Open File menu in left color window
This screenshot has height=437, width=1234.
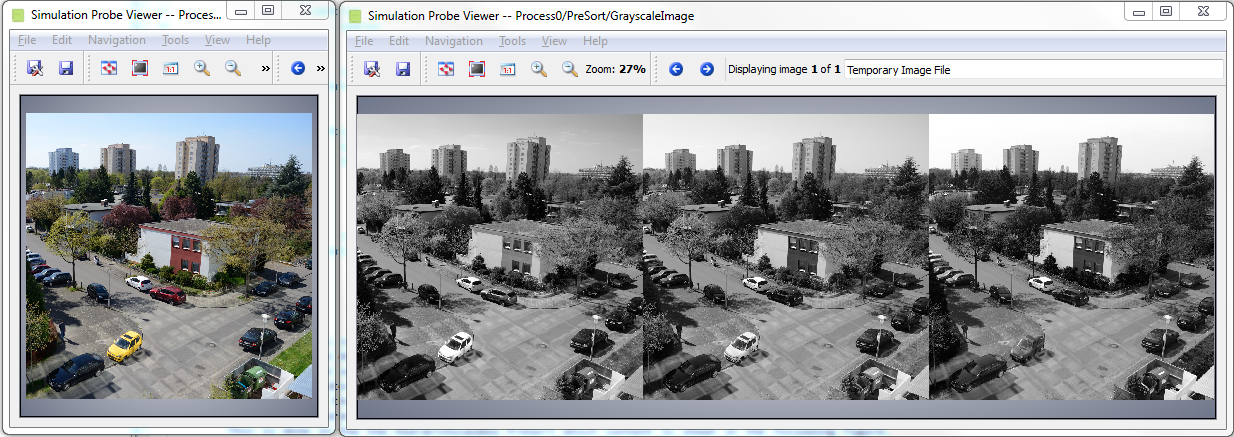[x=27, y=40]
